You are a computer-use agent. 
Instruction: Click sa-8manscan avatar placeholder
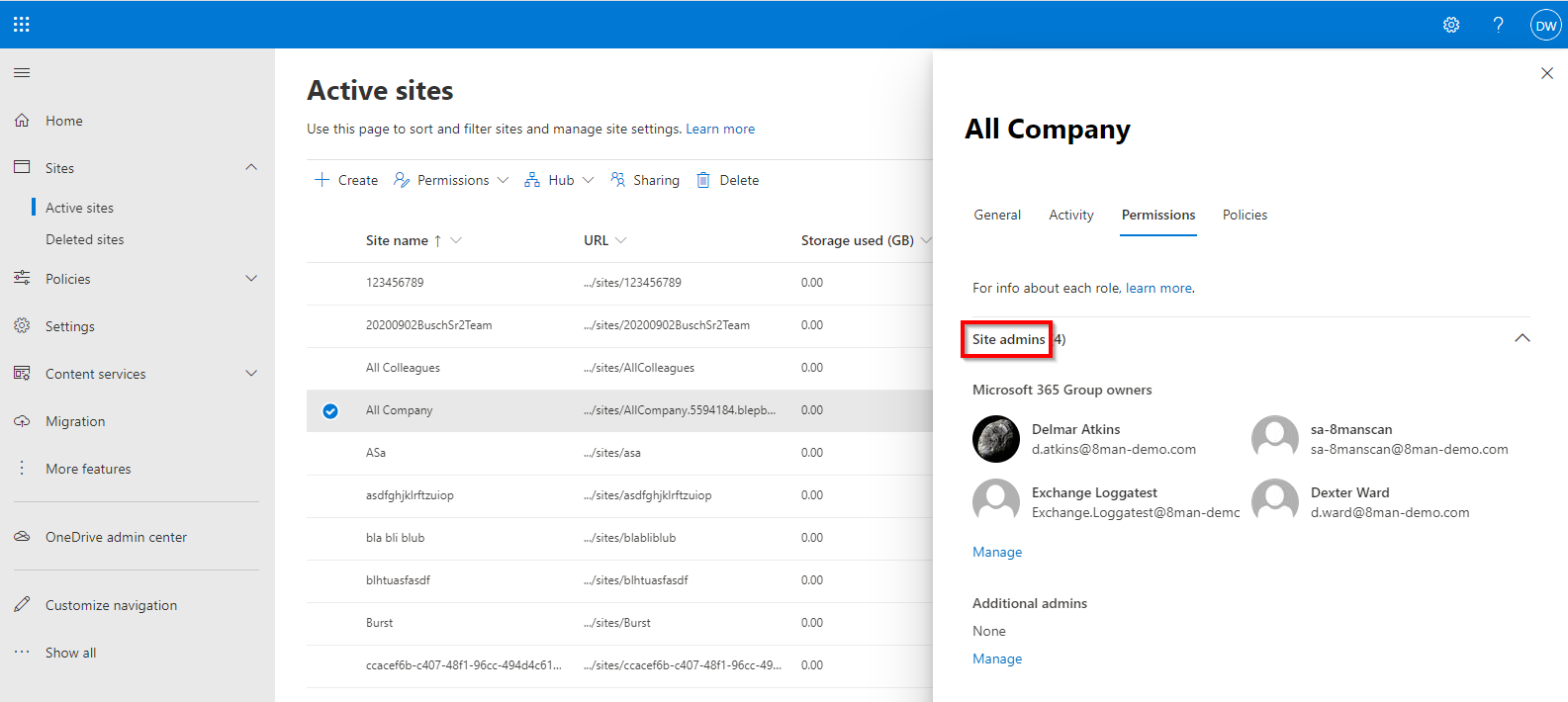pos(1275,439)
